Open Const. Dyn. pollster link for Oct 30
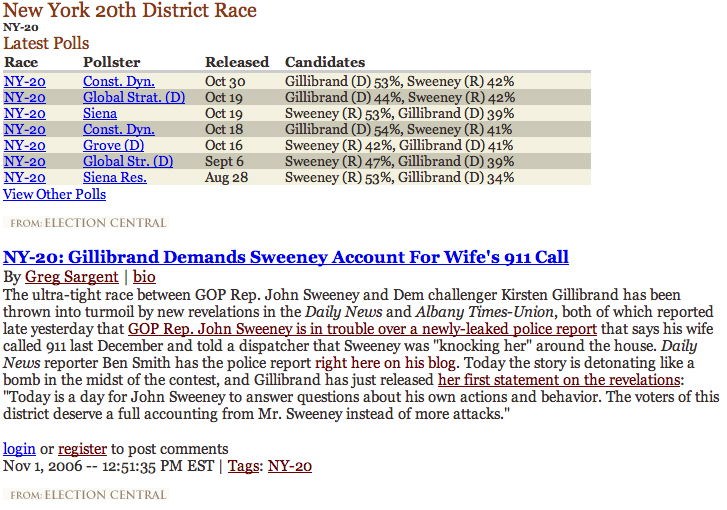727x510 pixels. coord(119,82)
